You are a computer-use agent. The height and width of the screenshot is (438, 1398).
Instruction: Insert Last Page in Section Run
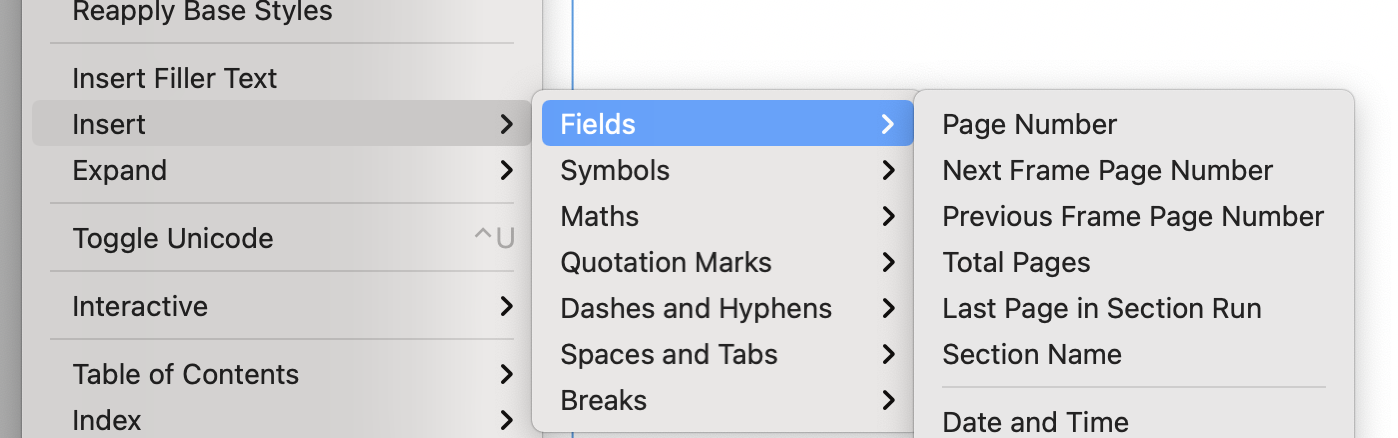[1102, 308]
